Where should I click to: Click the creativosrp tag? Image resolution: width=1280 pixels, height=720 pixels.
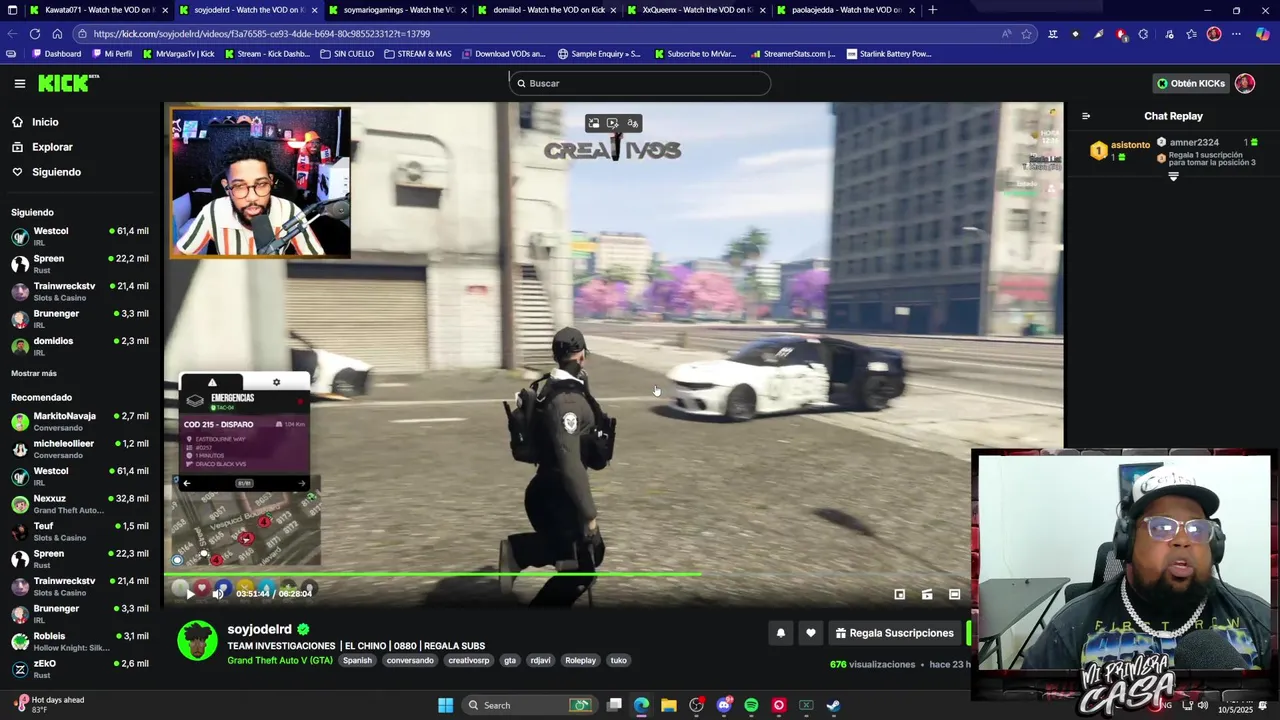[469, 660]
